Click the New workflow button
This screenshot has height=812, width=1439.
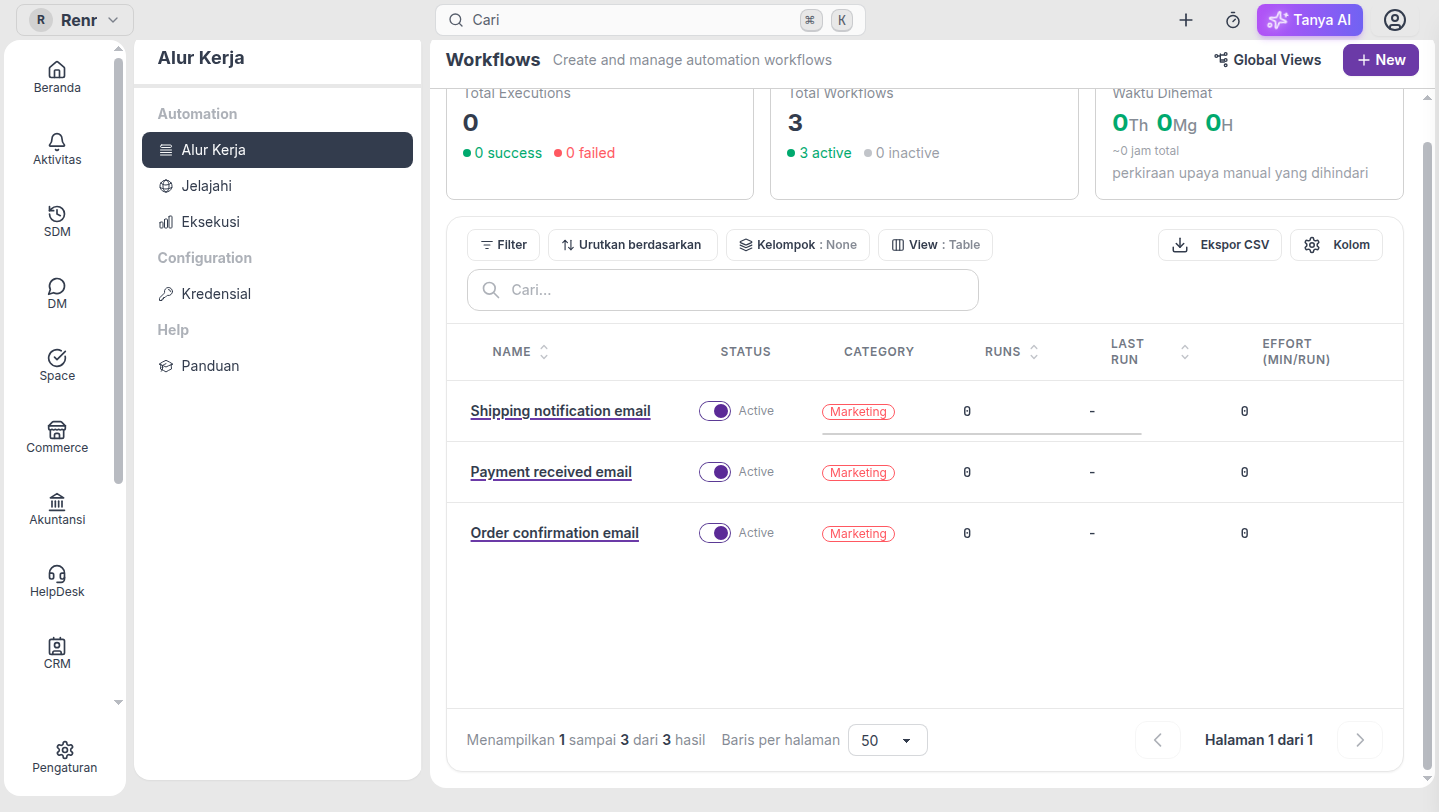[1381, 60]
